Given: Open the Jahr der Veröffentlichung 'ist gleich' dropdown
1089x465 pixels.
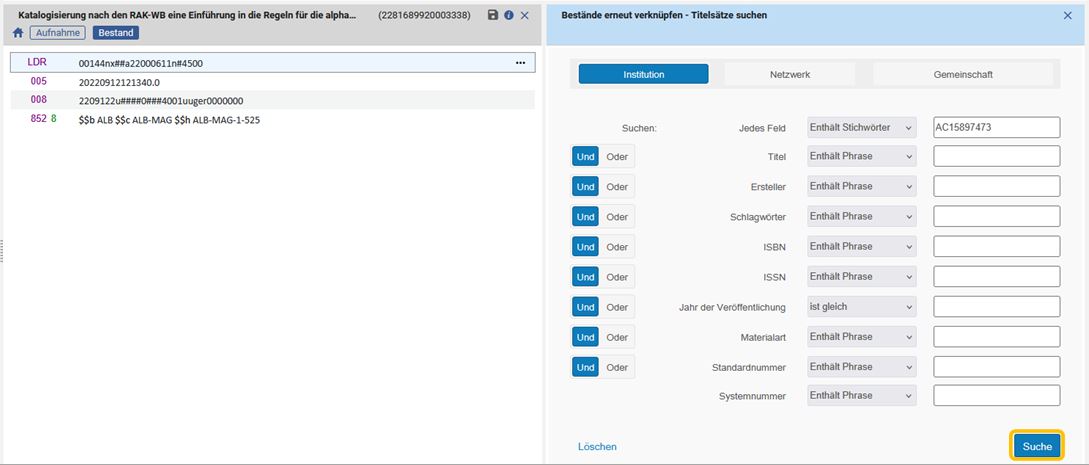Looking at the screenshot, I should [862, 306].
